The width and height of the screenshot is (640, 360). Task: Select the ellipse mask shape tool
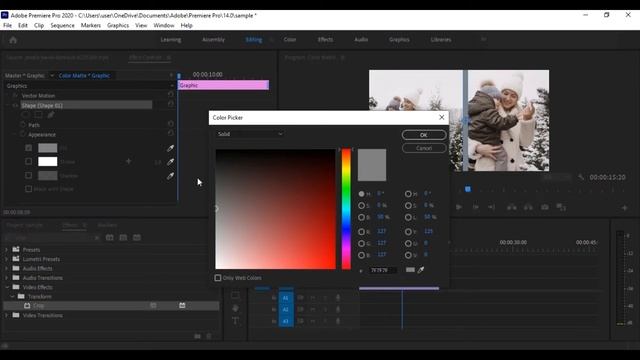coord(26,115)
